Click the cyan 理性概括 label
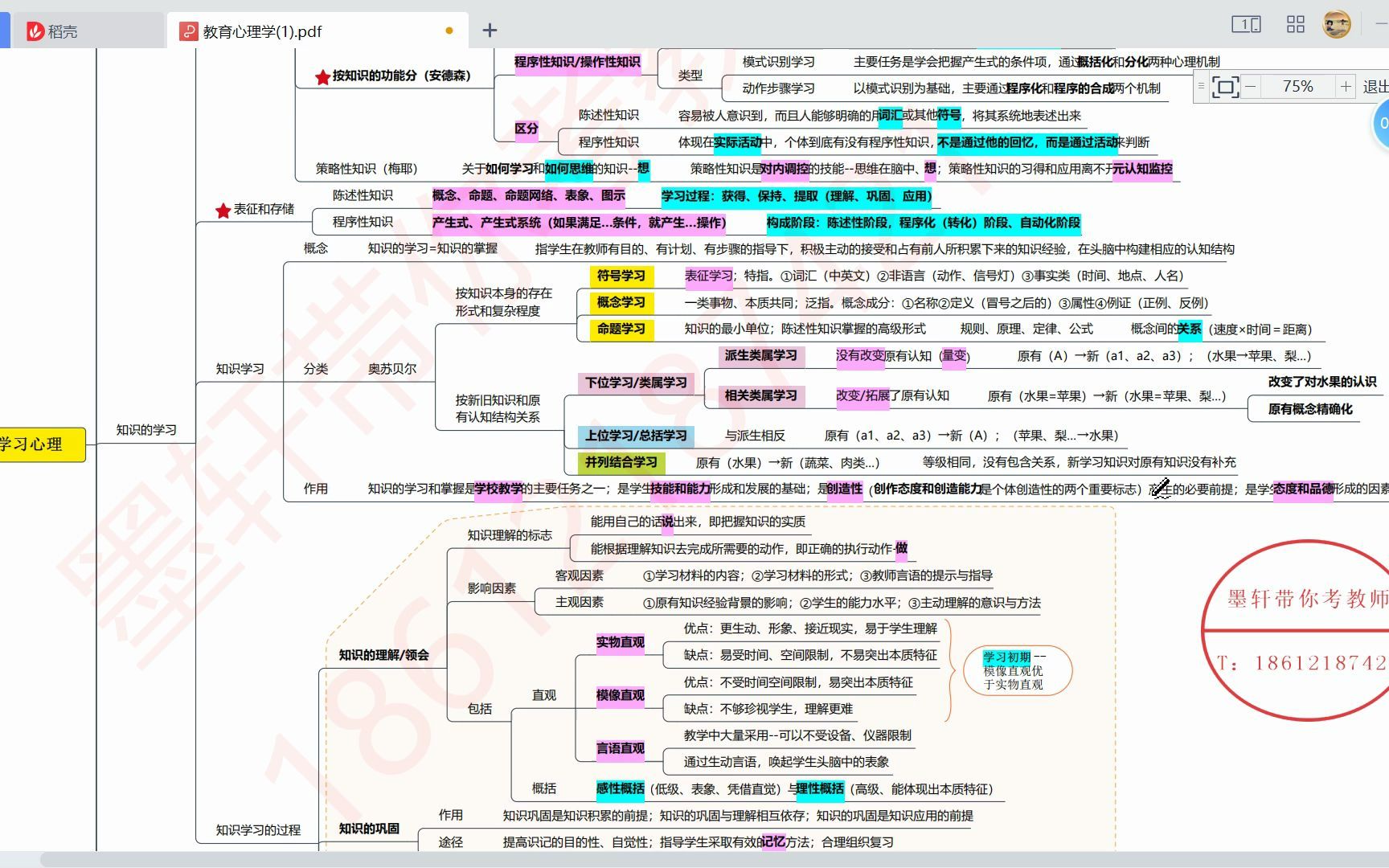1389x868 pixels. 819,789
